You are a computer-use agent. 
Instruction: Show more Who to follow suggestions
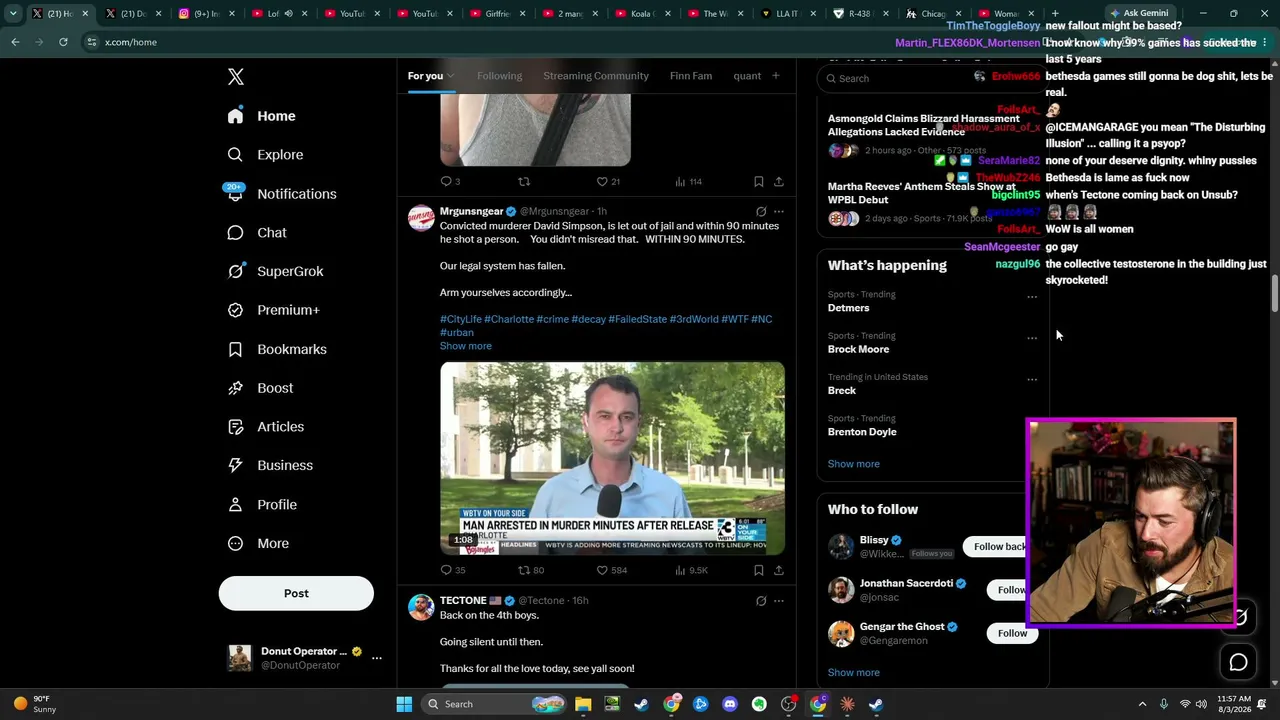click(853, 673)
